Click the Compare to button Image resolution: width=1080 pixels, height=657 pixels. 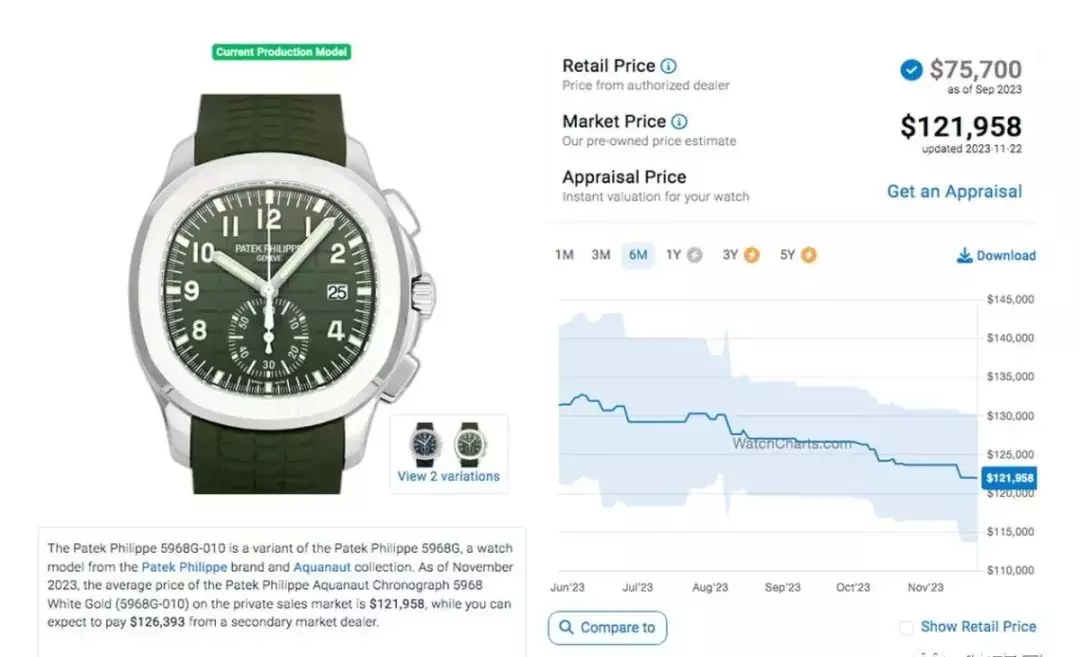tap(608, 628)
